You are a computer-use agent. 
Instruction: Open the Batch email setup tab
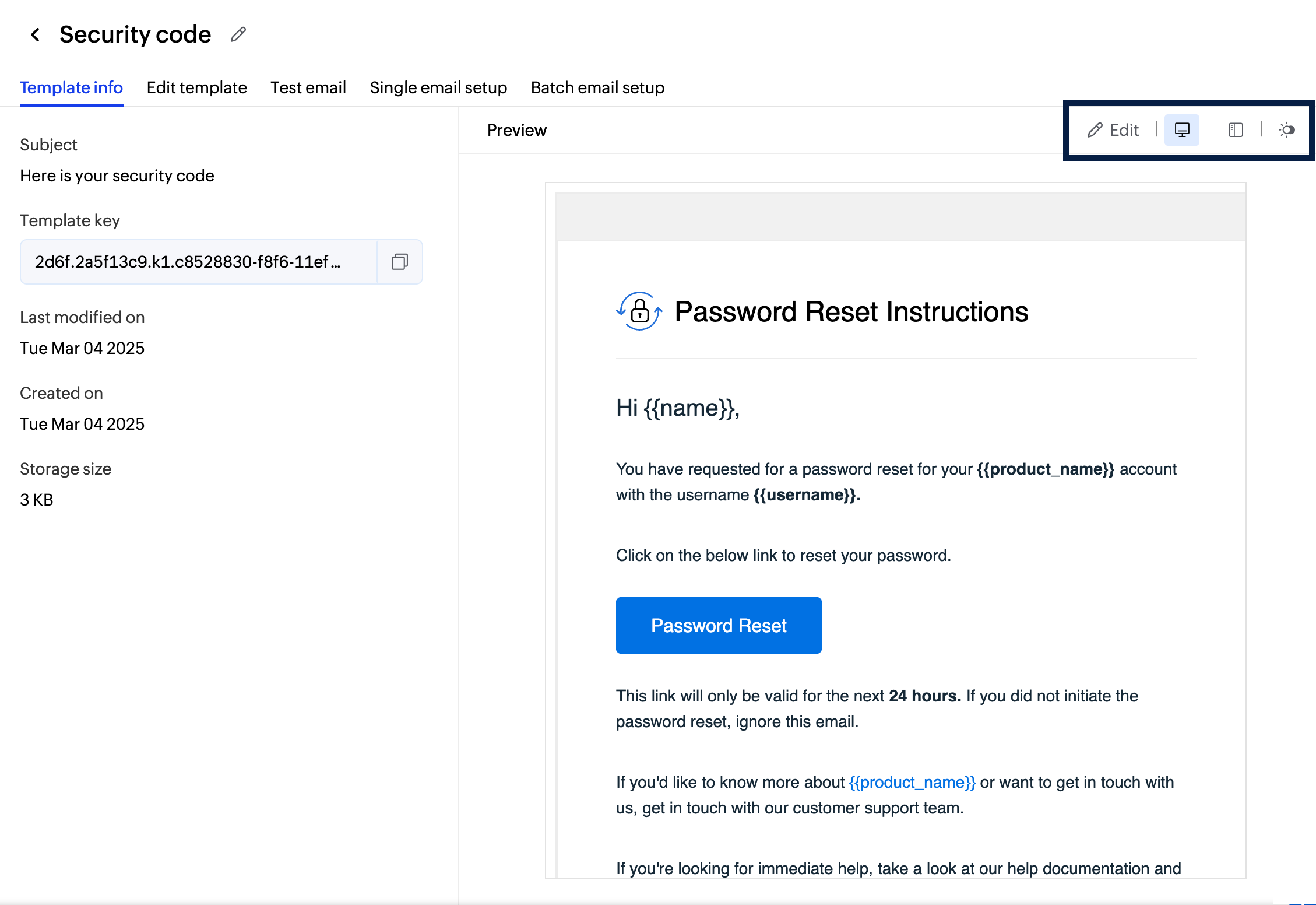tap(597, 87)
